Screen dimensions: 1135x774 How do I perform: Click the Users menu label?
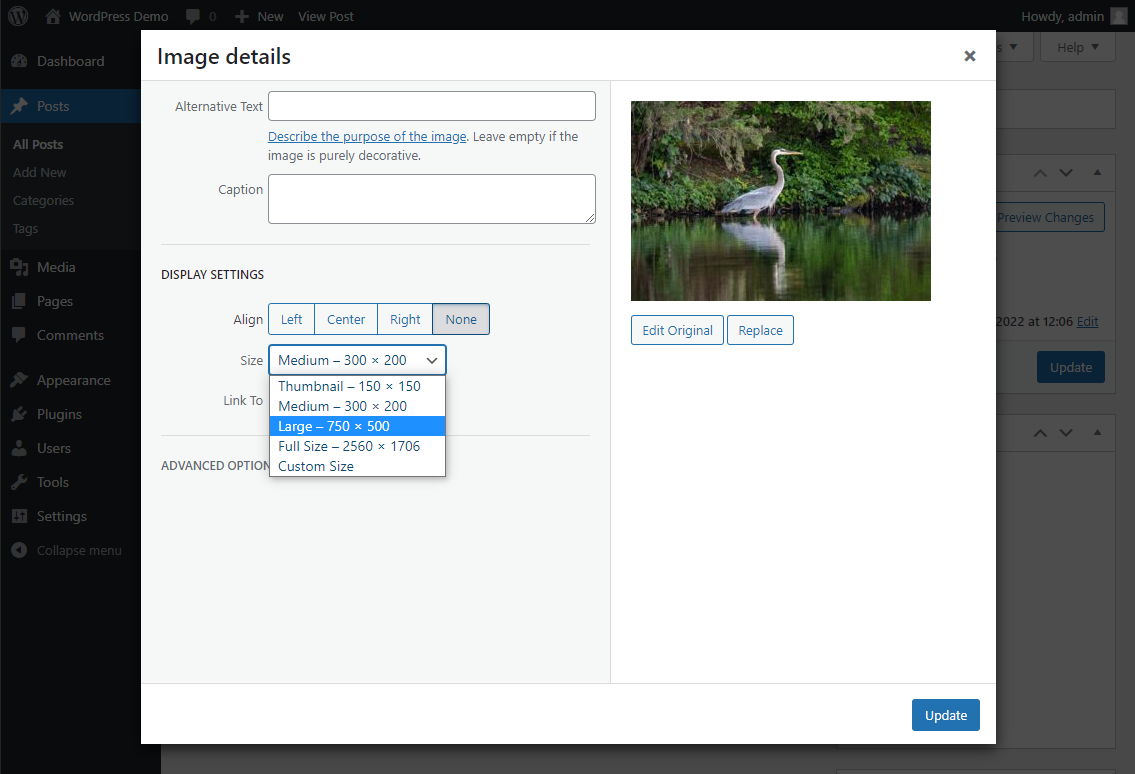pos(54,448)
